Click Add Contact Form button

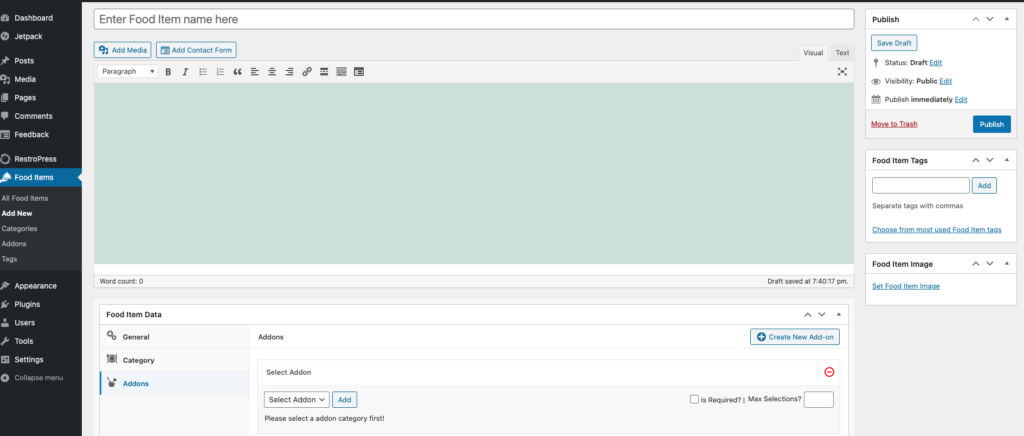pos(196,50)
